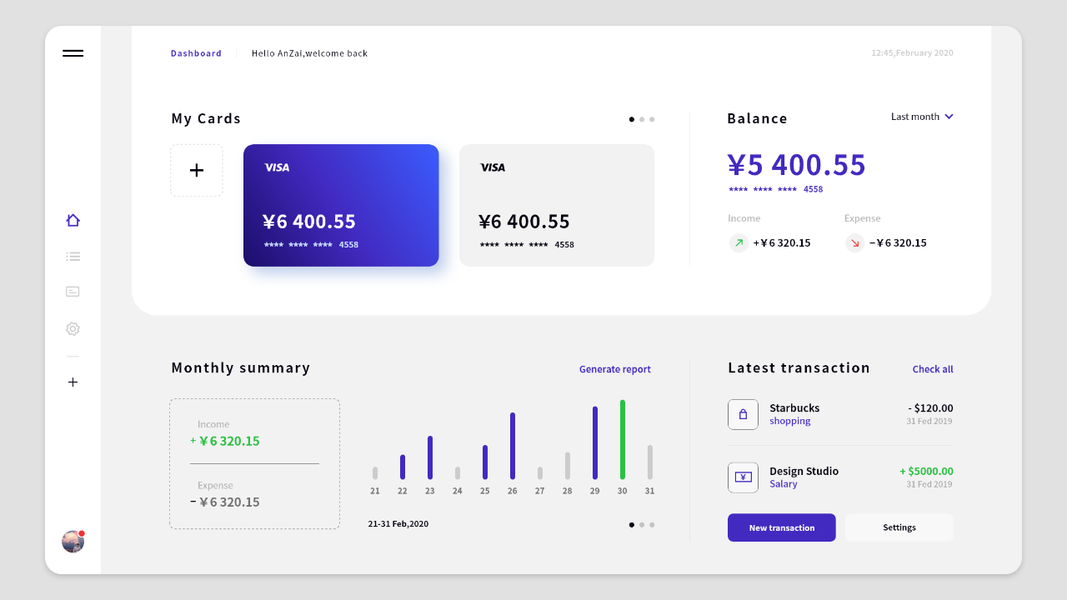Open the cards sidebar icon
The image size is (1067, 600).
click(73, 292)
